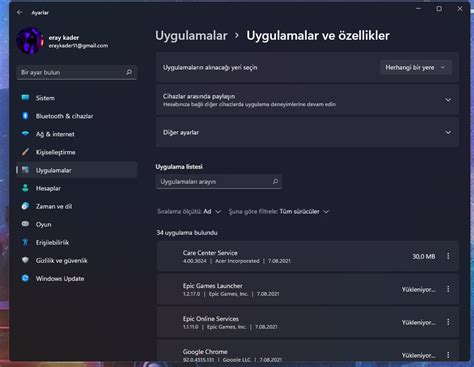Select Sistem in the sidebar
This screenshot has width=474, height=367.
[77, 98]
